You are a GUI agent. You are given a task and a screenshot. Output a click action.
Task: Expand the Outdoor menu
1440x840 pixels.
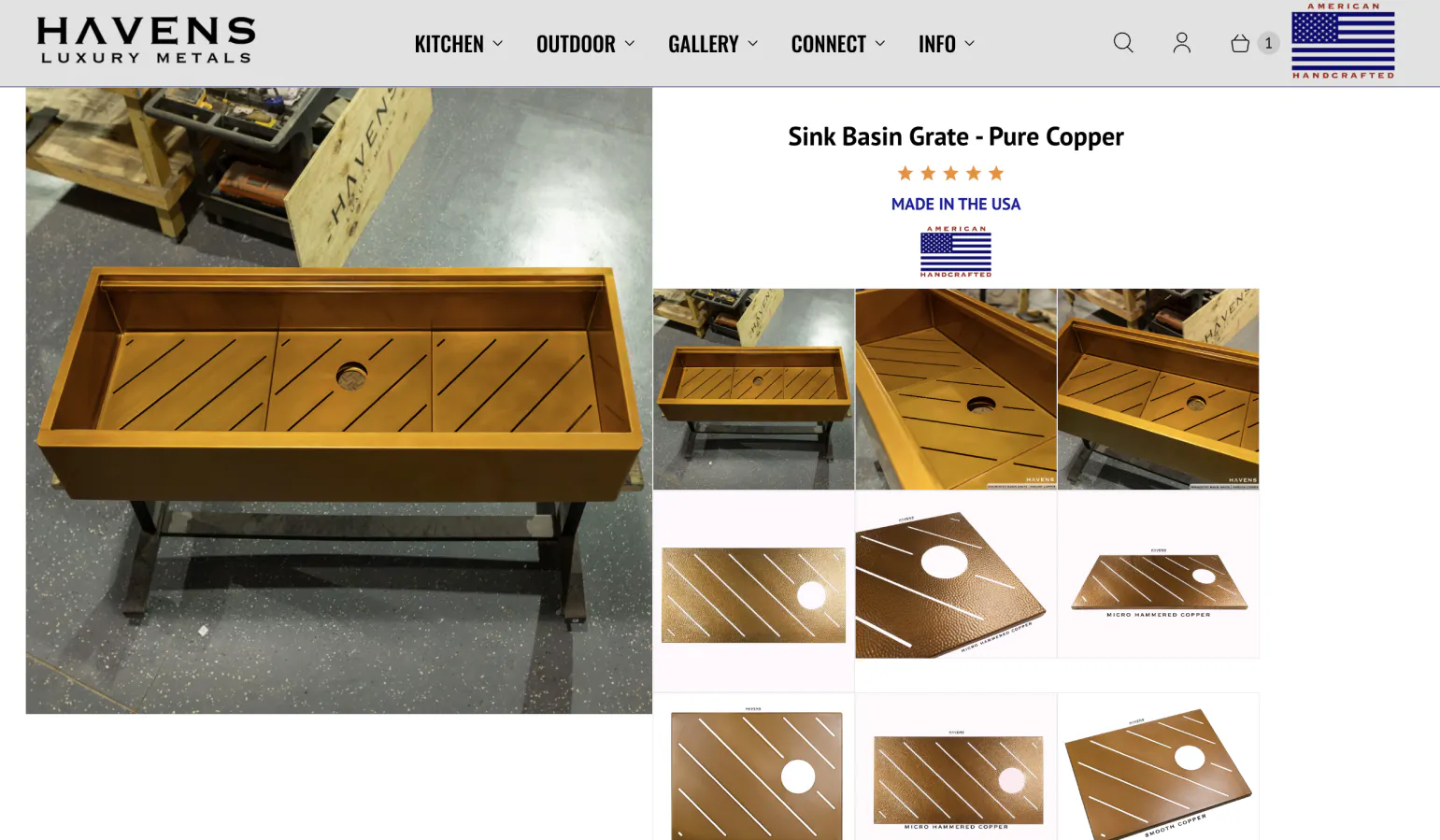pos(586,44)
